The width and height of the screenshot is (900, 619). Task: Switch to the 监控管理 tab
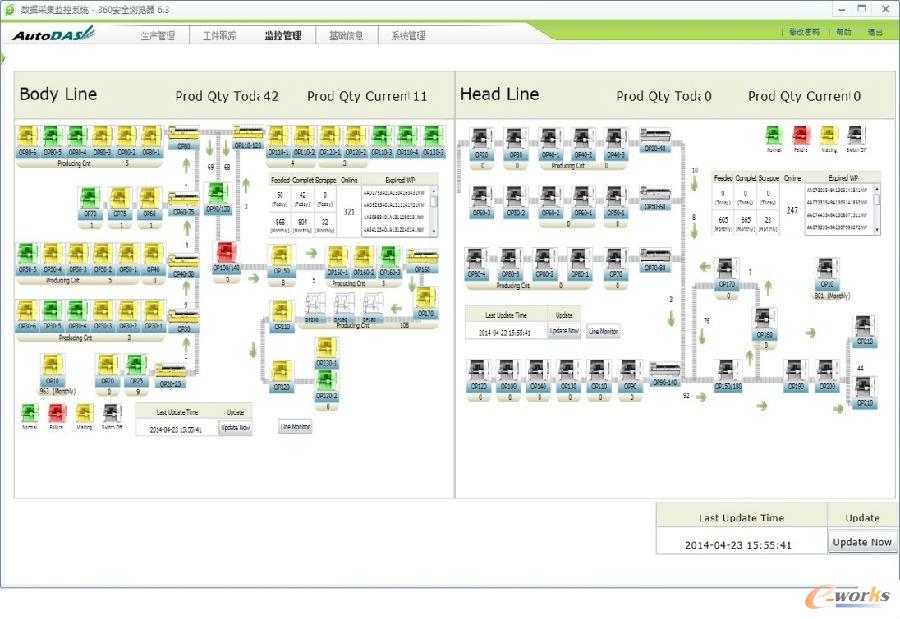click(x=282, y=36)
